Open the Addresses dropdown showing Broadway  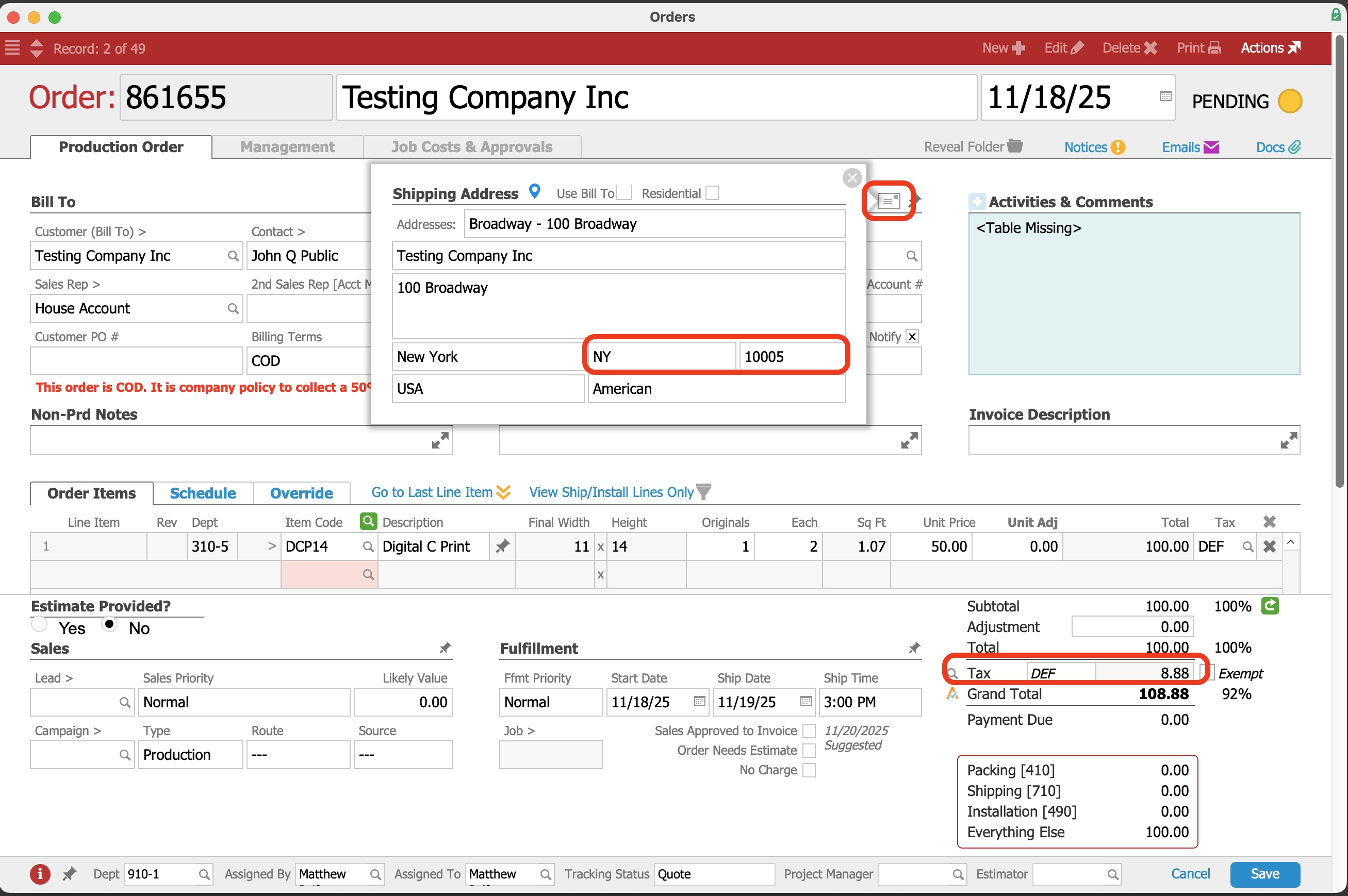pyautogui.click(x=654, y=224)
